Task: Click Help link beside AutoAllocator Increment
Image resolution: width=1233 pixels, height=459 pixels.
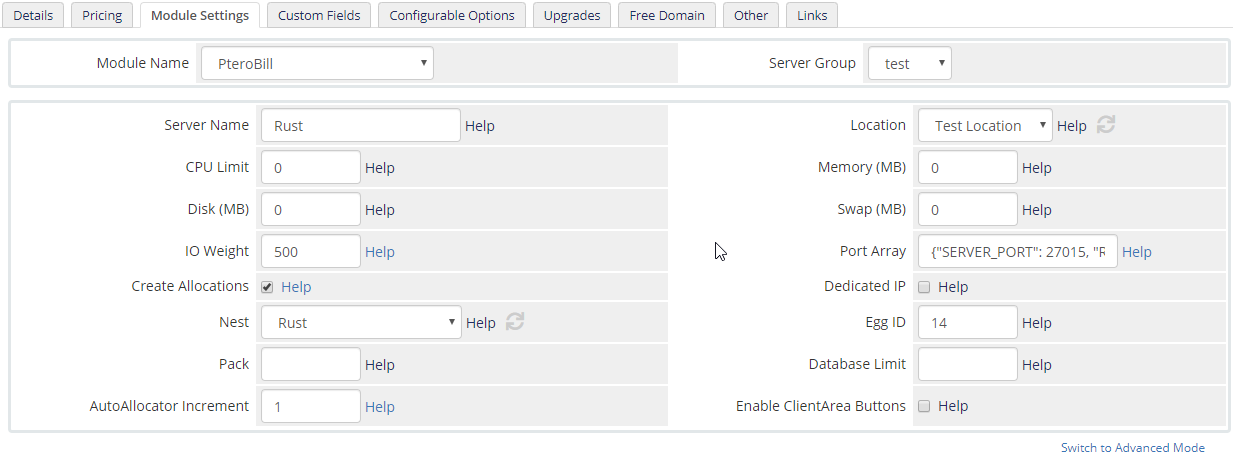Action: click(380, 407)
